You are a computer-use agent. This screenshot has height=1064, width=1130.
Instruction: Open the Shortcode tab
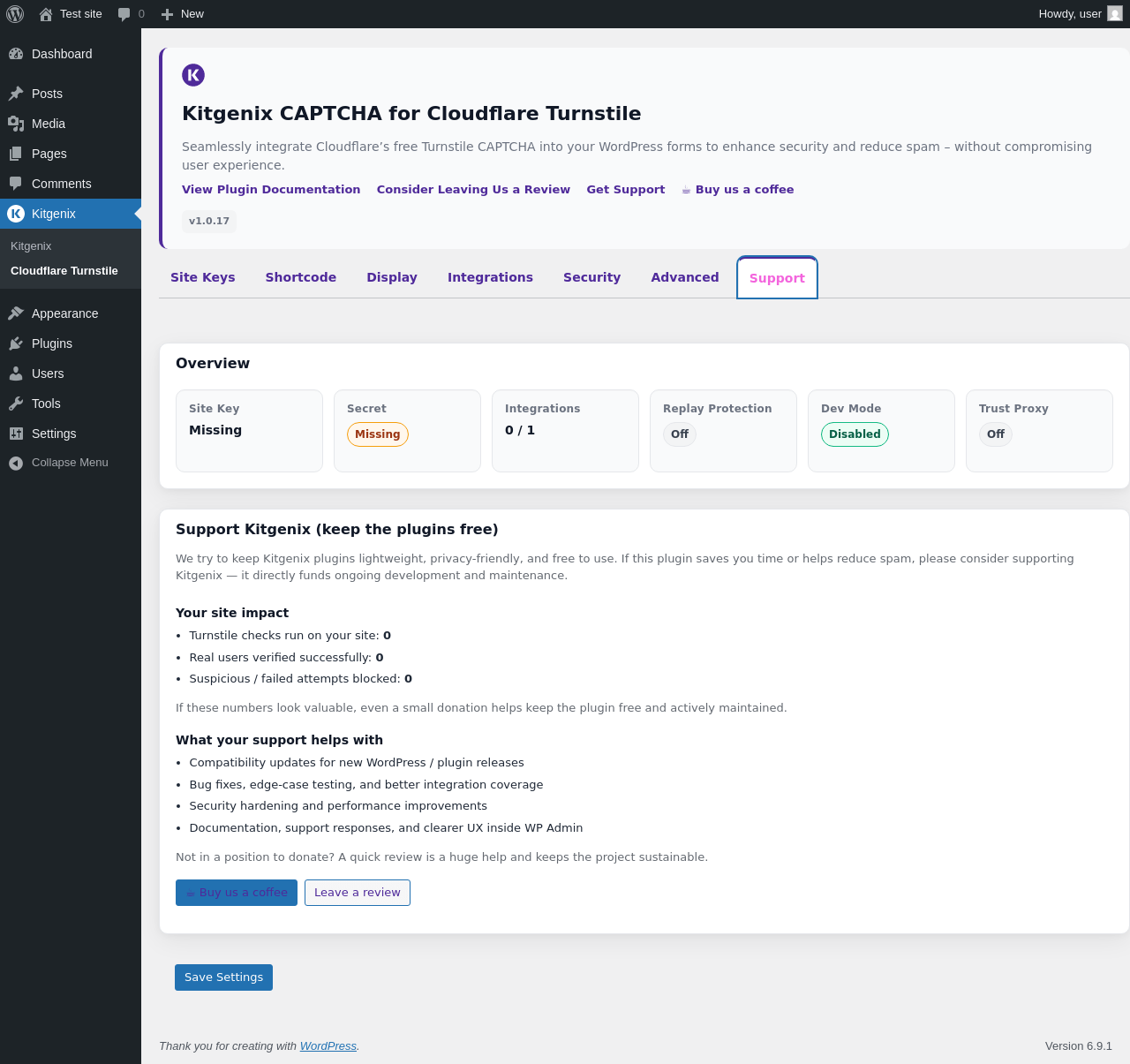[x=301, y=277]
